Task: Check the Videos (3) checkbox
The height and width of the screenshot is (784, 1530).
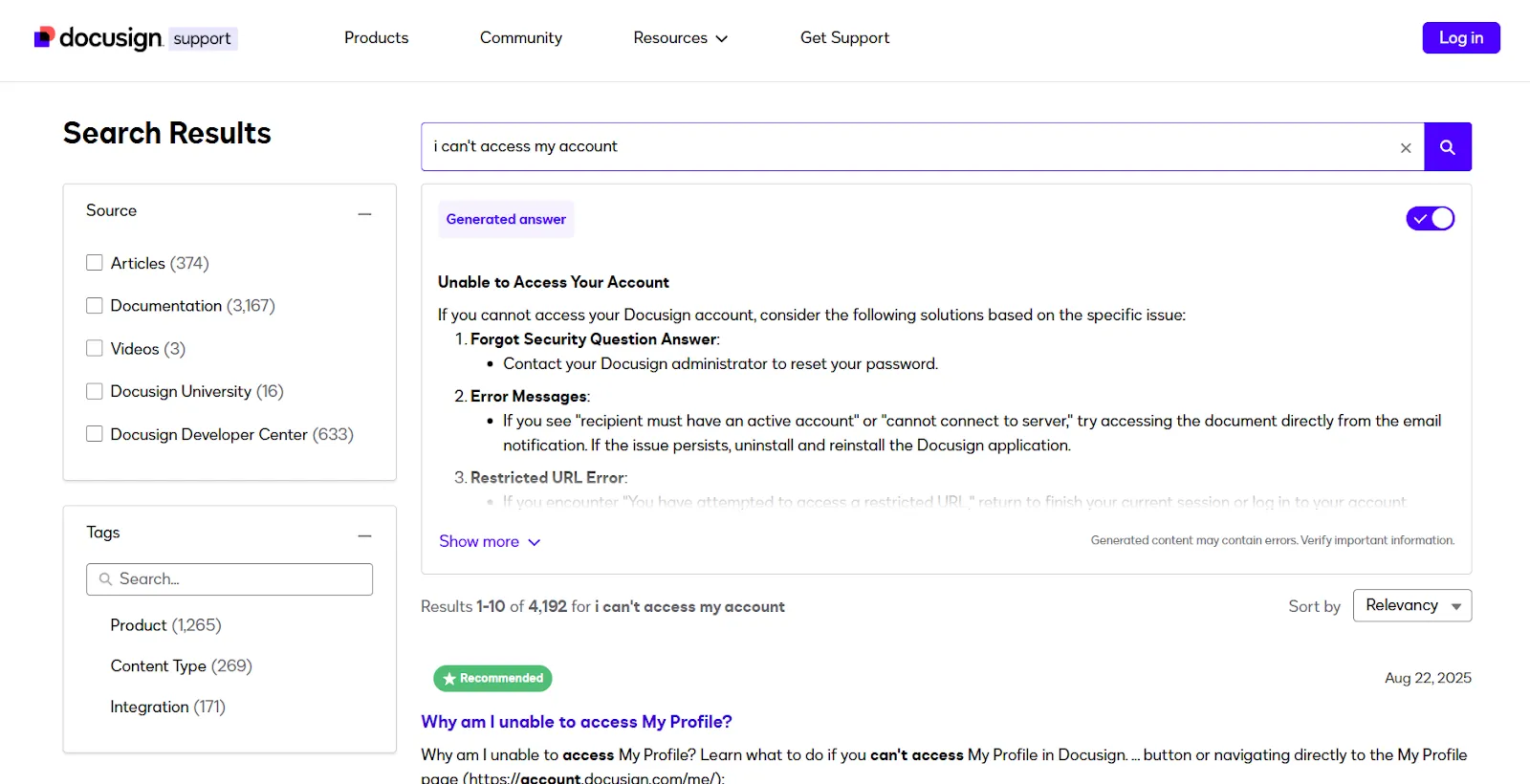Action: [95, 348]
